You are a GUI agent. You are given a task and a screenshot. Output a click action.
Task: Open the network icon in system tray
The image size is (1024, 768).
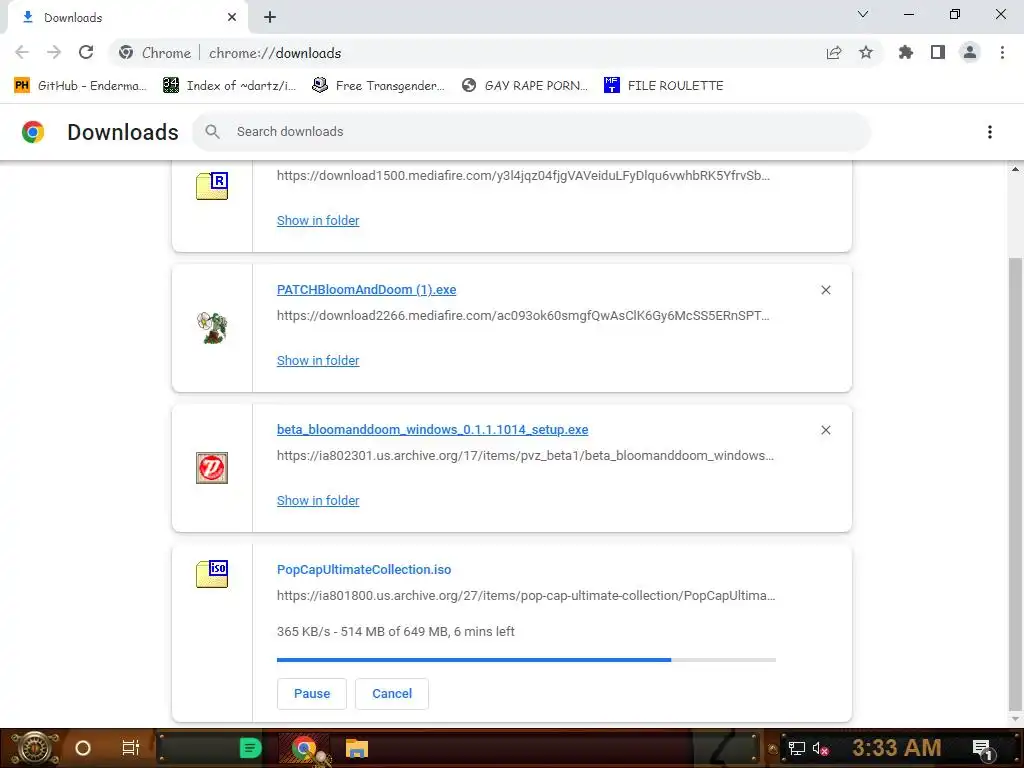[797, 748]
